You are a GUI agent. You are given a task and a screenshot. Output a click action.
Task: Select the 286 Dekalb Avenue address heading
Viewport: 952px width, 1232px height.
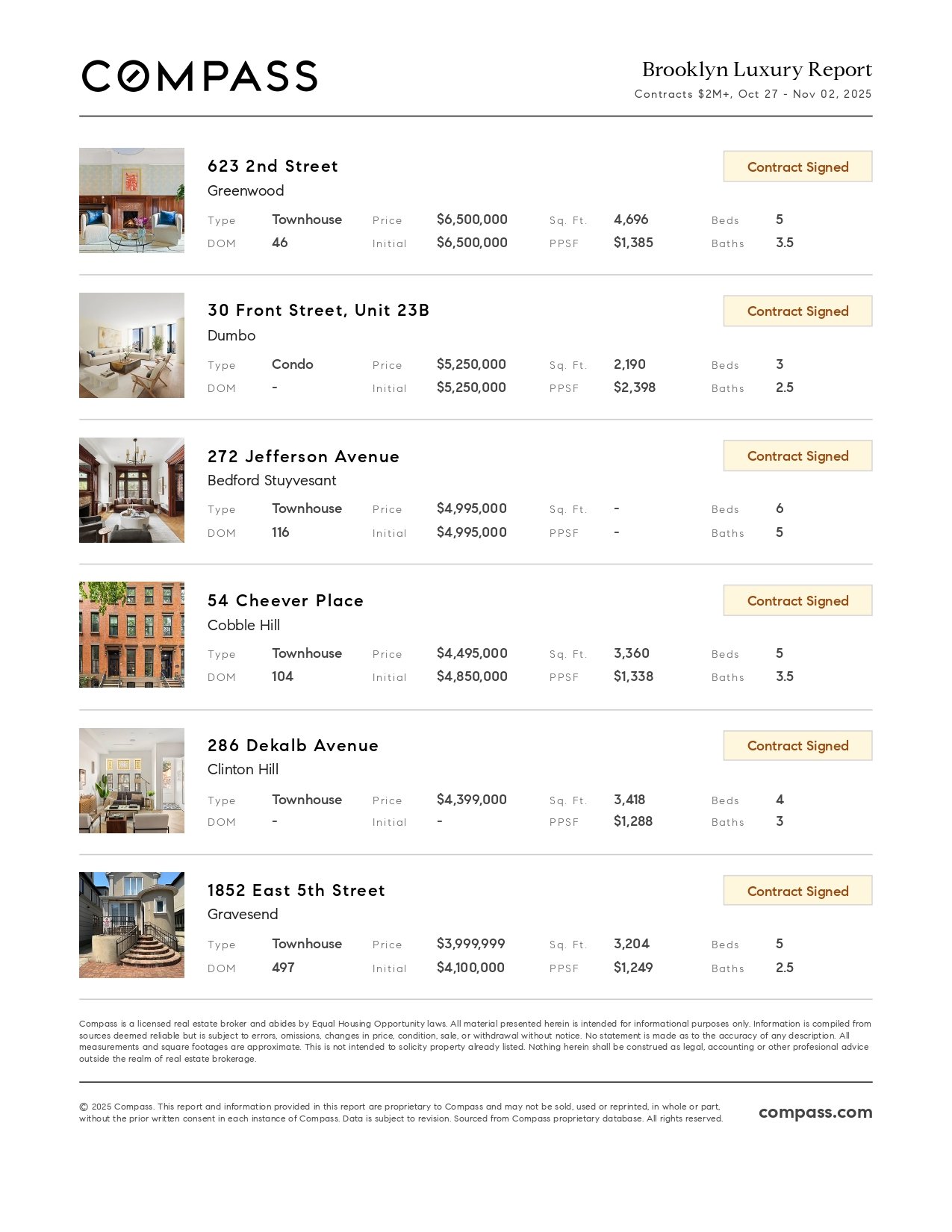point(293,746)
